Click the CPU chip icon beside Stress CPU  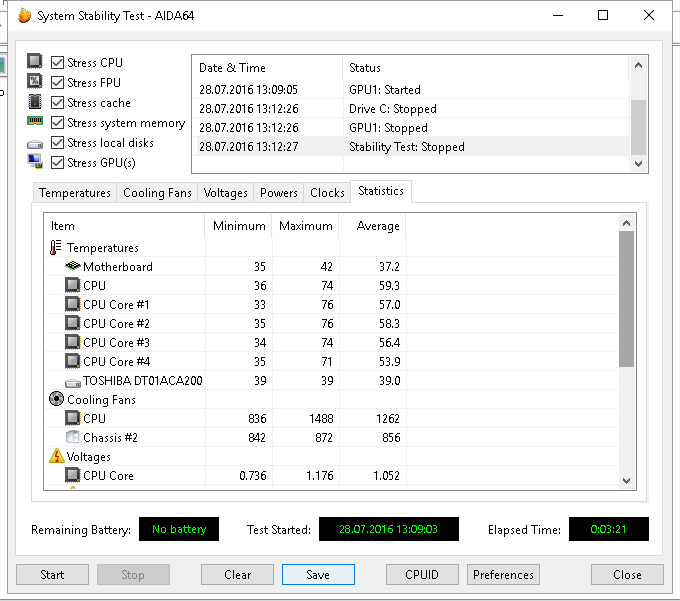[x=35, y=61]
